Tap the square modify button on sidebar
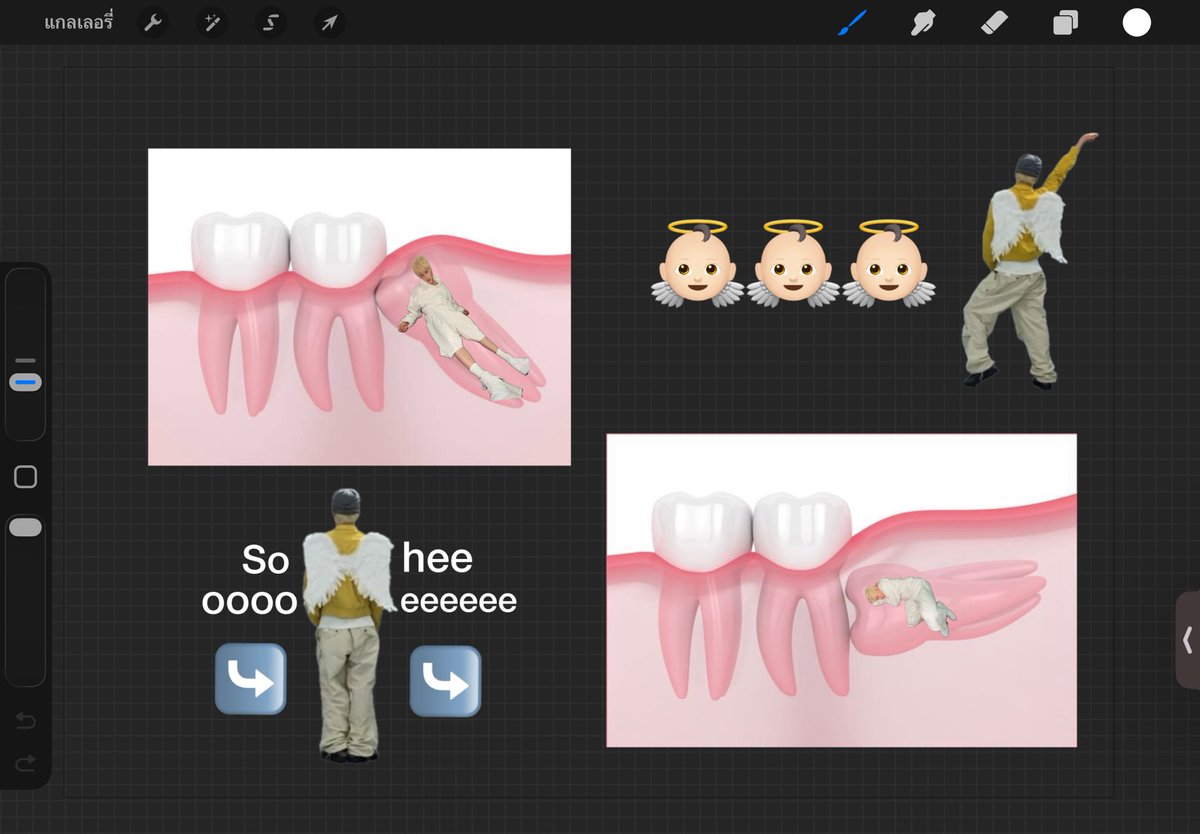Screen dimensions: 1200x834 (26, 477)
